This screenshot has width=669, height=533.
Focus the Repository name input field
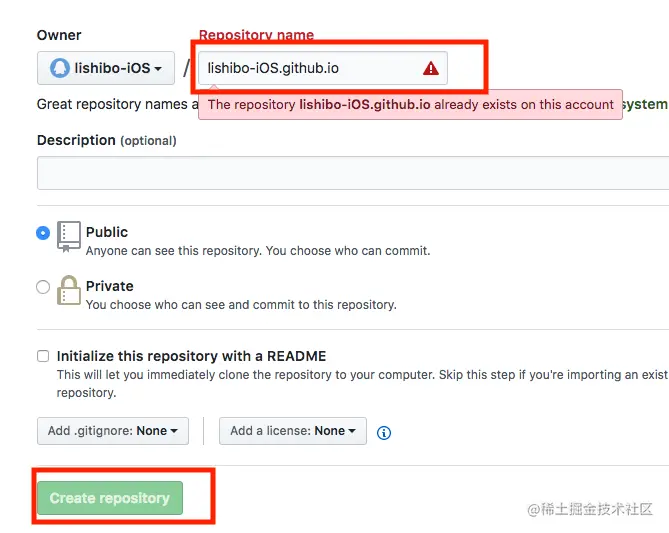[323, 68]
